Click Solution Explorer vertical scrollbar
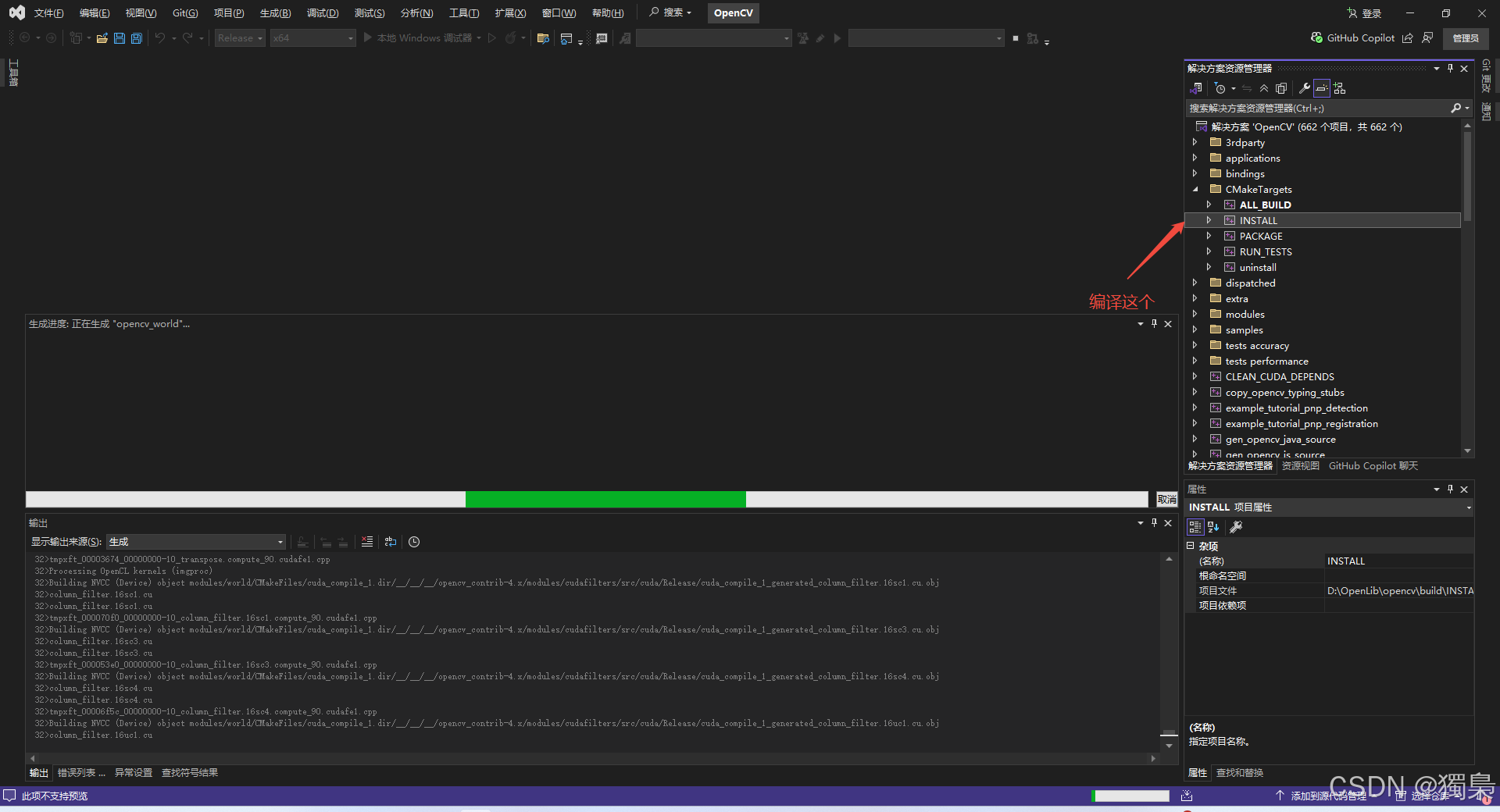This screenshot has width=1500, height=812. point(1467,175)
